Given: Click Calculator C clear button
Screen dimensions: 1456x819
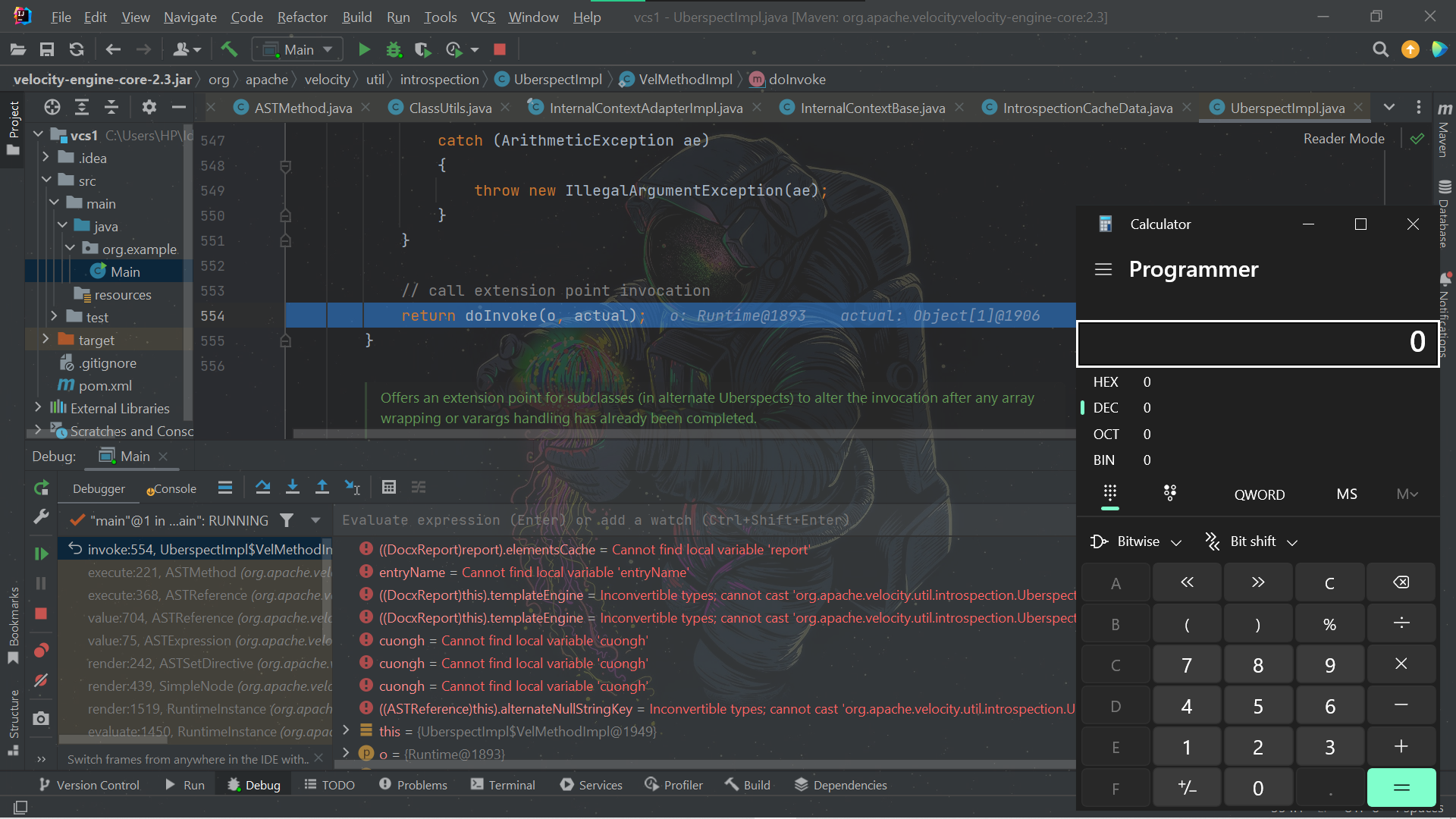Looking at the screenshot, I should click(x=1329, y=582).
